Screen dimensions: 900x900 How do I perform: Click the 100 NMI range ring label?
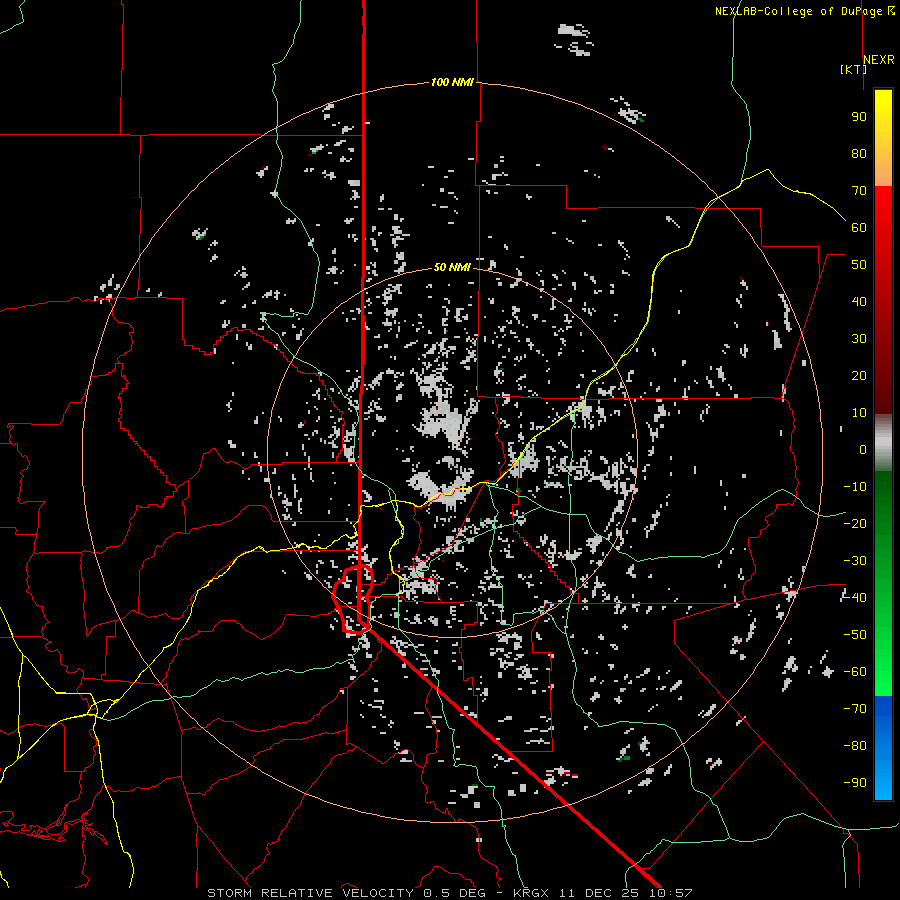[452, 82]
